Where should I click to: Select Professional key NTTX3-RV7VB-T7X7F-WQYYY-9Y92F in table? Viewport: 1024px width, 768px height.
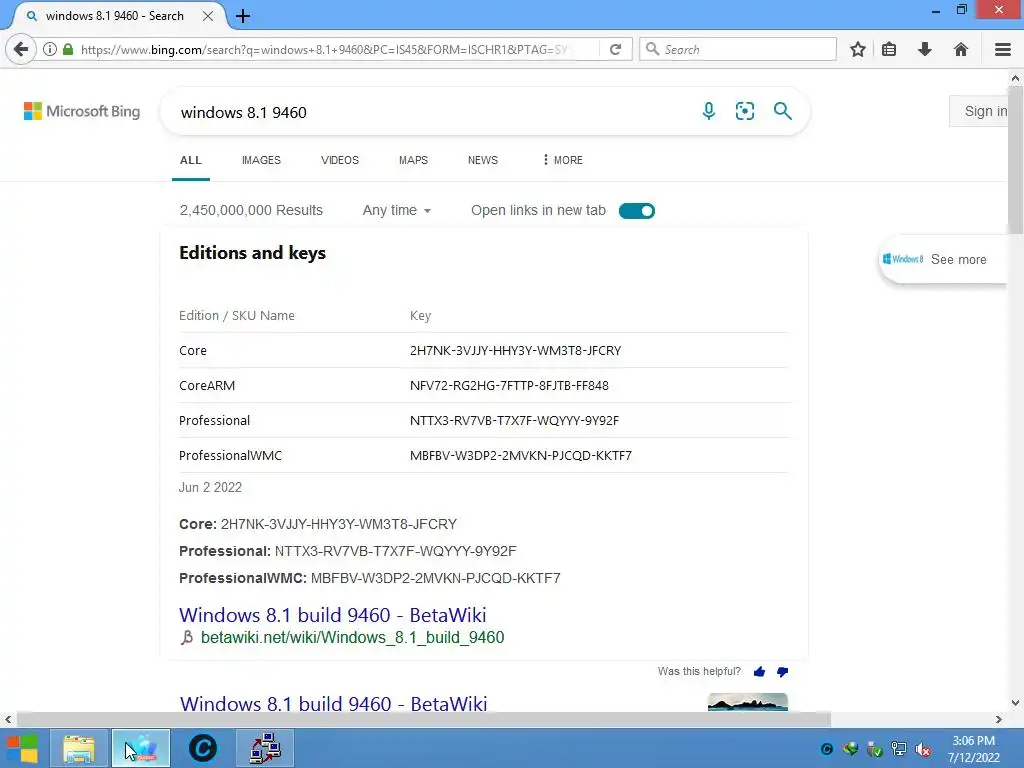point(514,421)
